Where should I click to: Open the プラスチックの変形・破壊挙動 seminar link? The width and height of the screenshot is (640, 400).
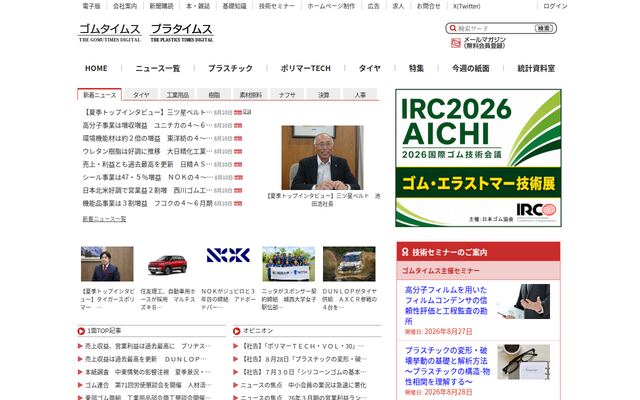447,366
